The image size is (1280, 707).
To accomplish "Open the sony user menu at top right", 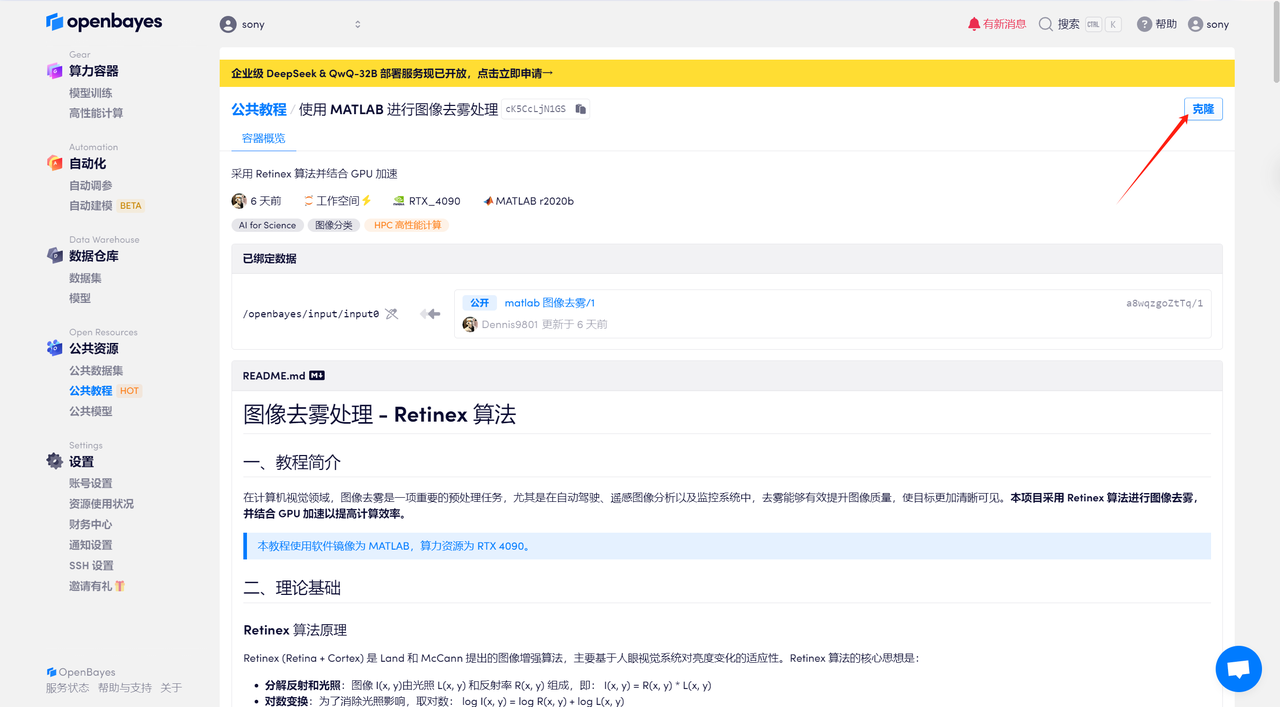I will [1208, 24].
